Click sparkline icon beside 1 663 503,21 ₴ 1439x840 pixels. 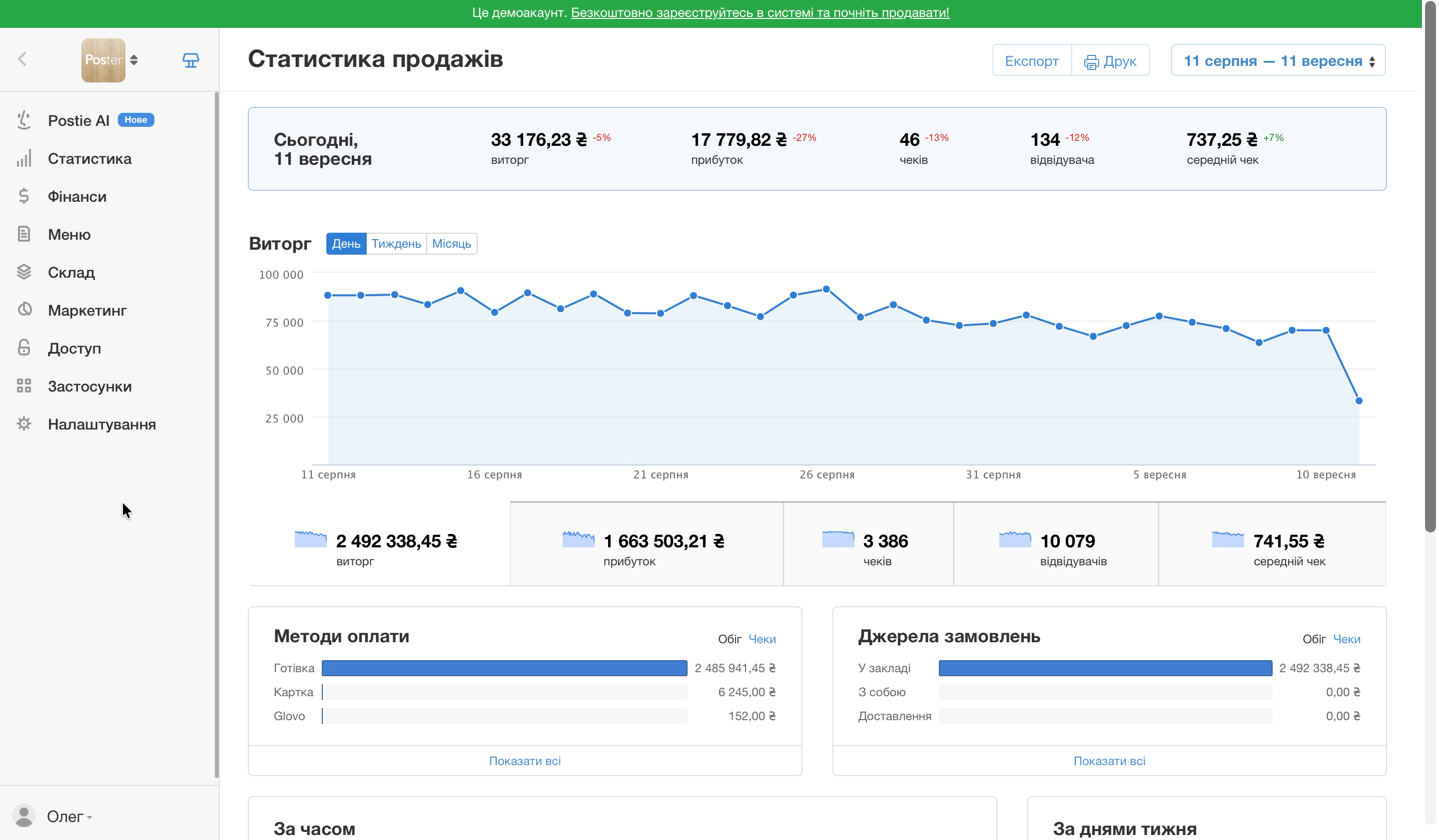click(579, 539)
